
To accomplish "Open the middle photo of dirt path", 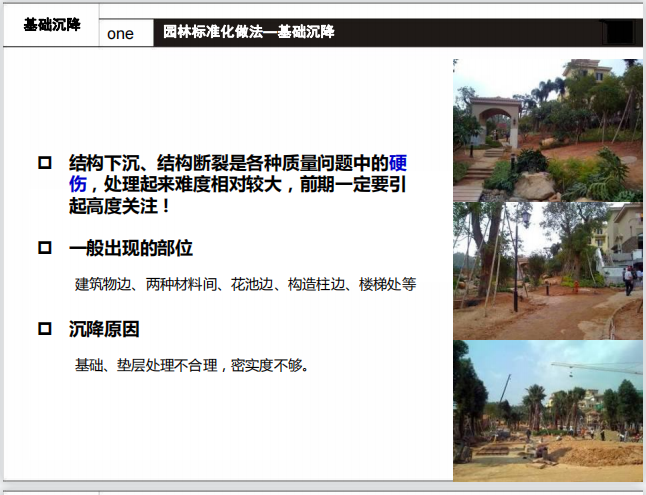I will coord(547,270).
